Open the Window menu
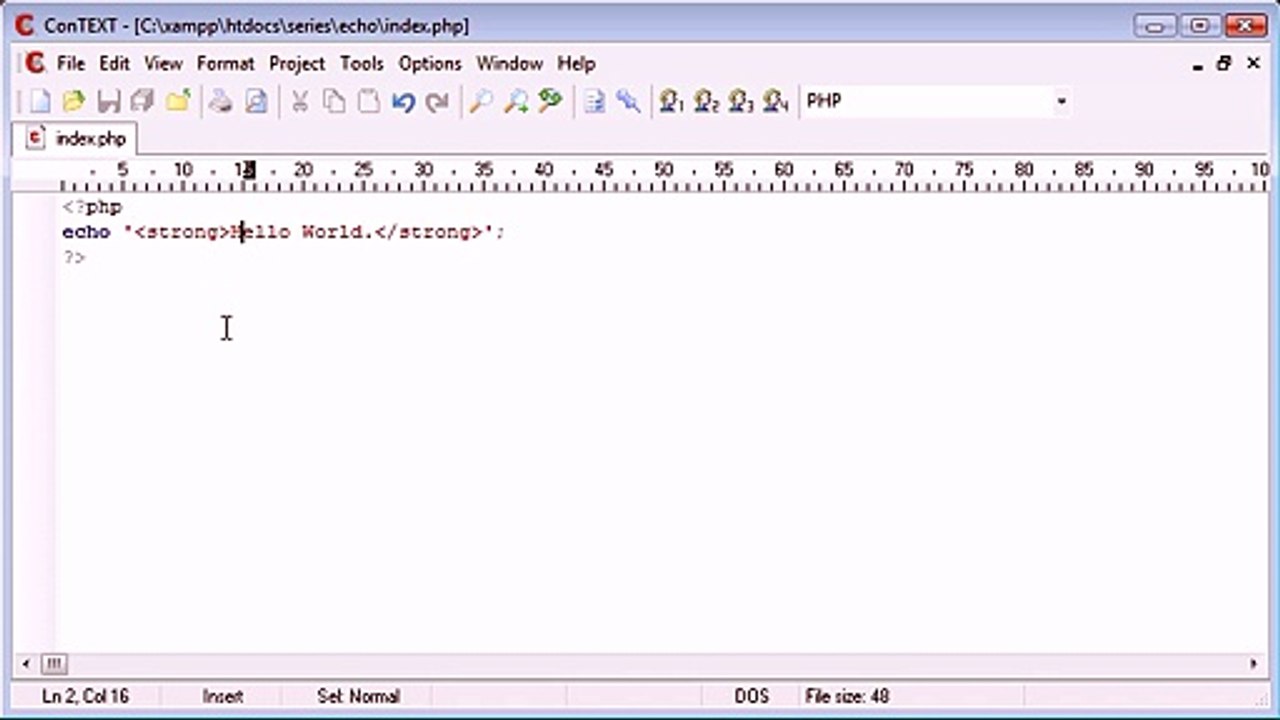The width and height of the screenshot is (1280, 720). [509, 63]
